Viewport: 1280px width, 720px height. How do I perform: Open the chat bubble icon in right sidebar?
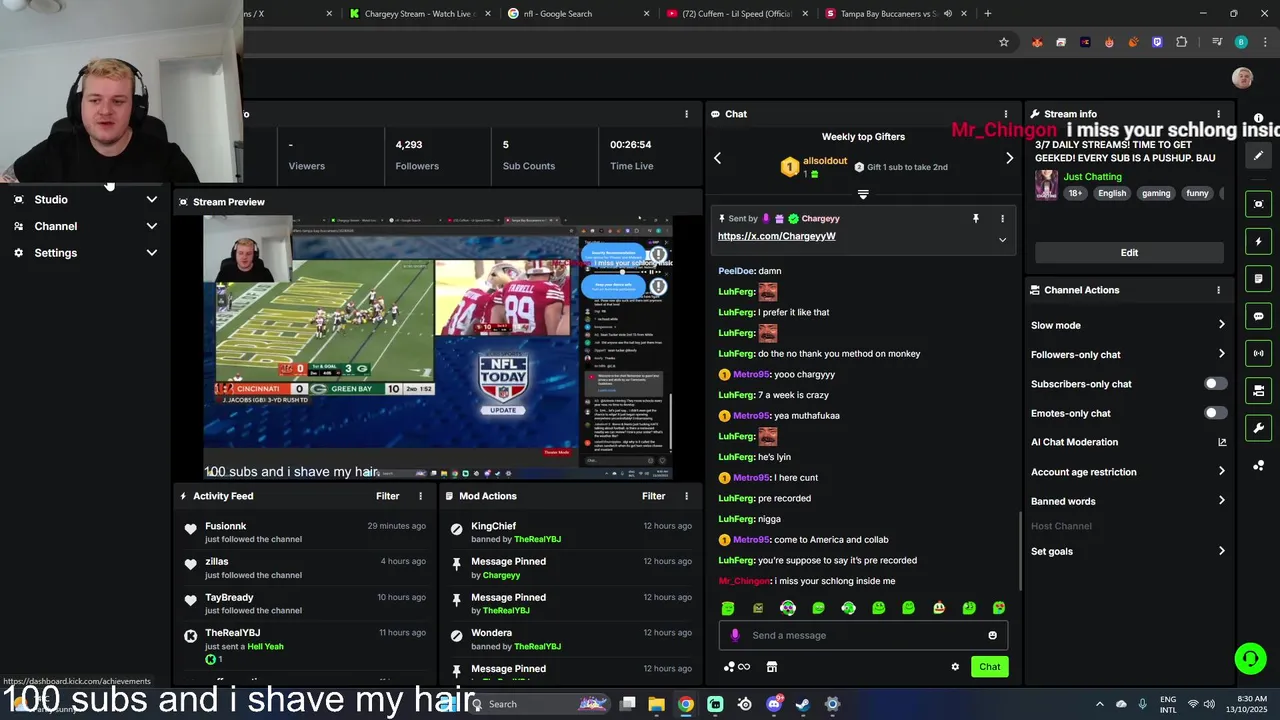point(1258,316)
